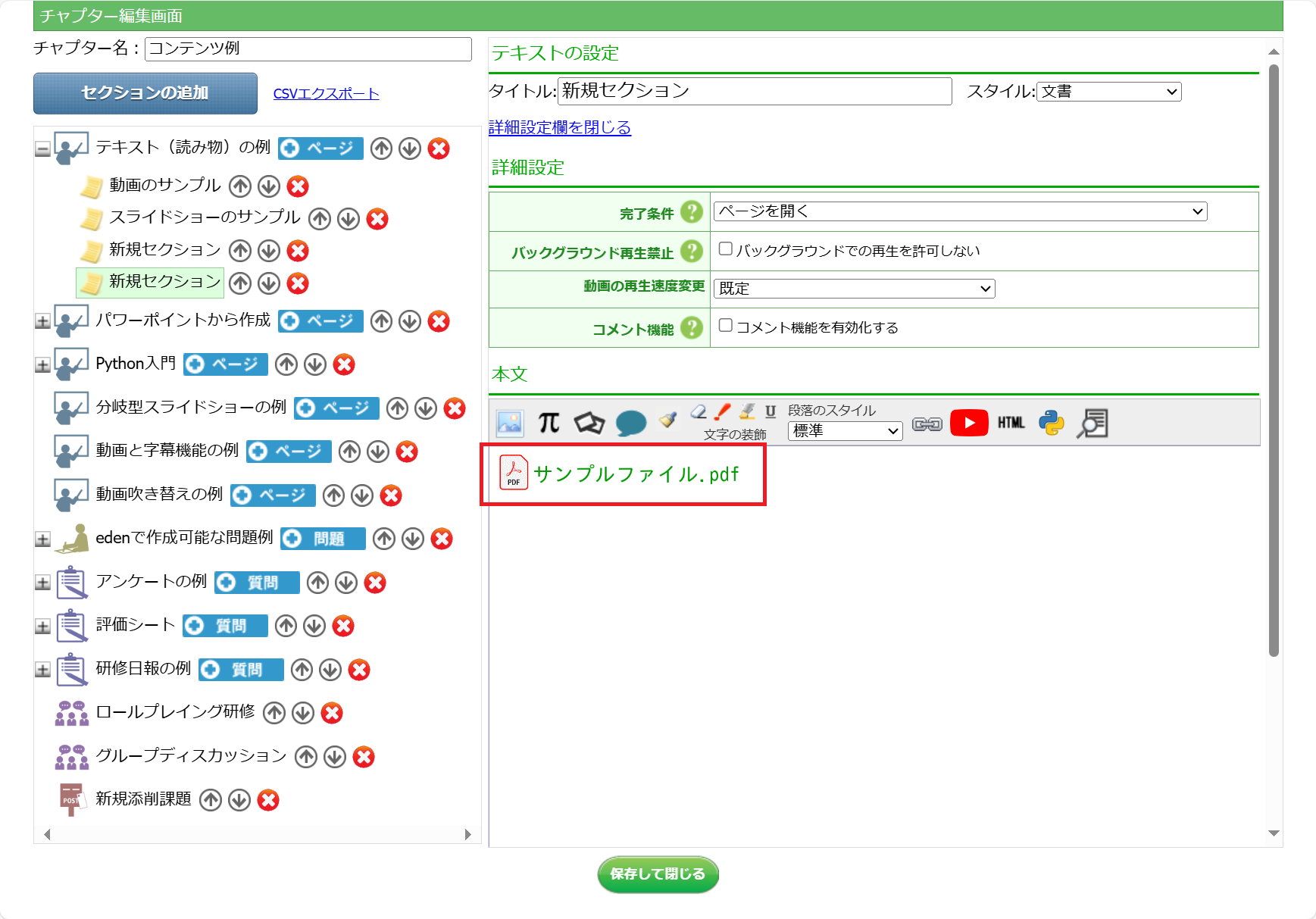Insert a math formula with pi icon
The height and width of the screenshot is (919, 1316).
click(x=549, y=423)
